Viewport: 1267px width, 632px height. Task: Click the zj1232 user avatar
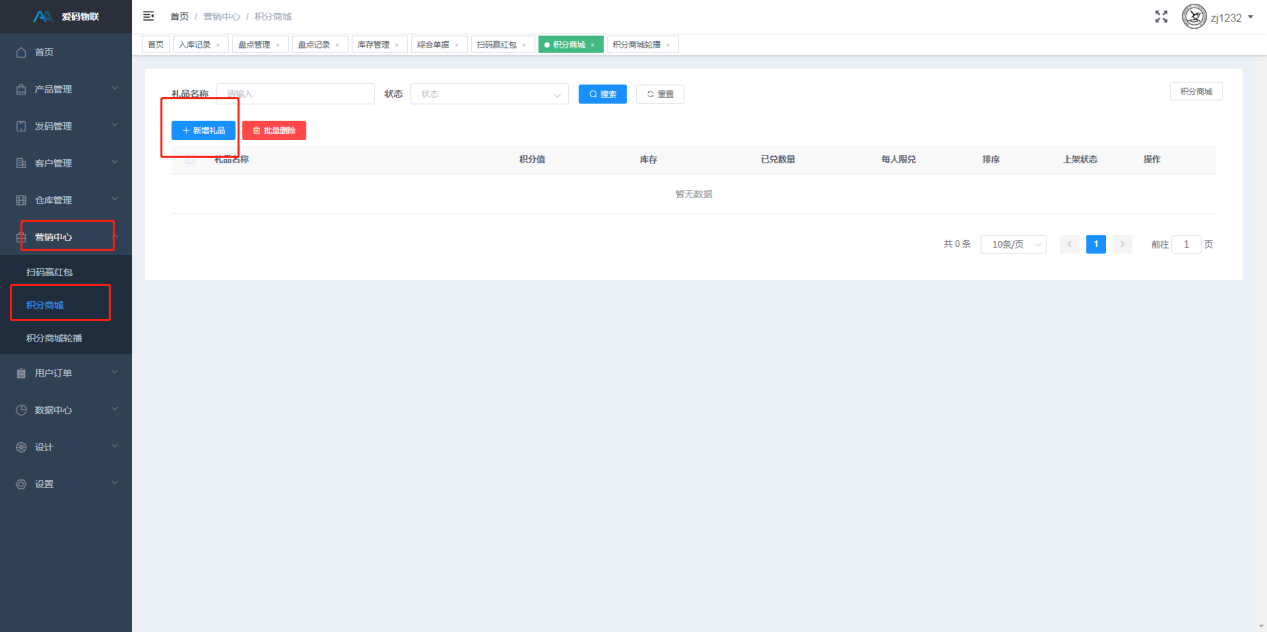(x=1194, y=17)
